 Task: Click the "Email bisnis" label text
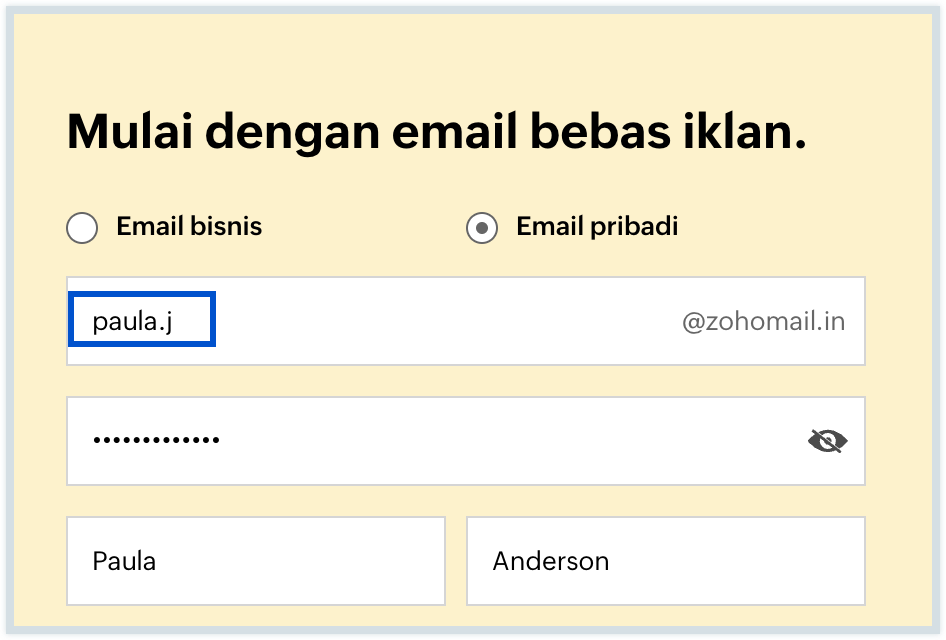point(189,227)
